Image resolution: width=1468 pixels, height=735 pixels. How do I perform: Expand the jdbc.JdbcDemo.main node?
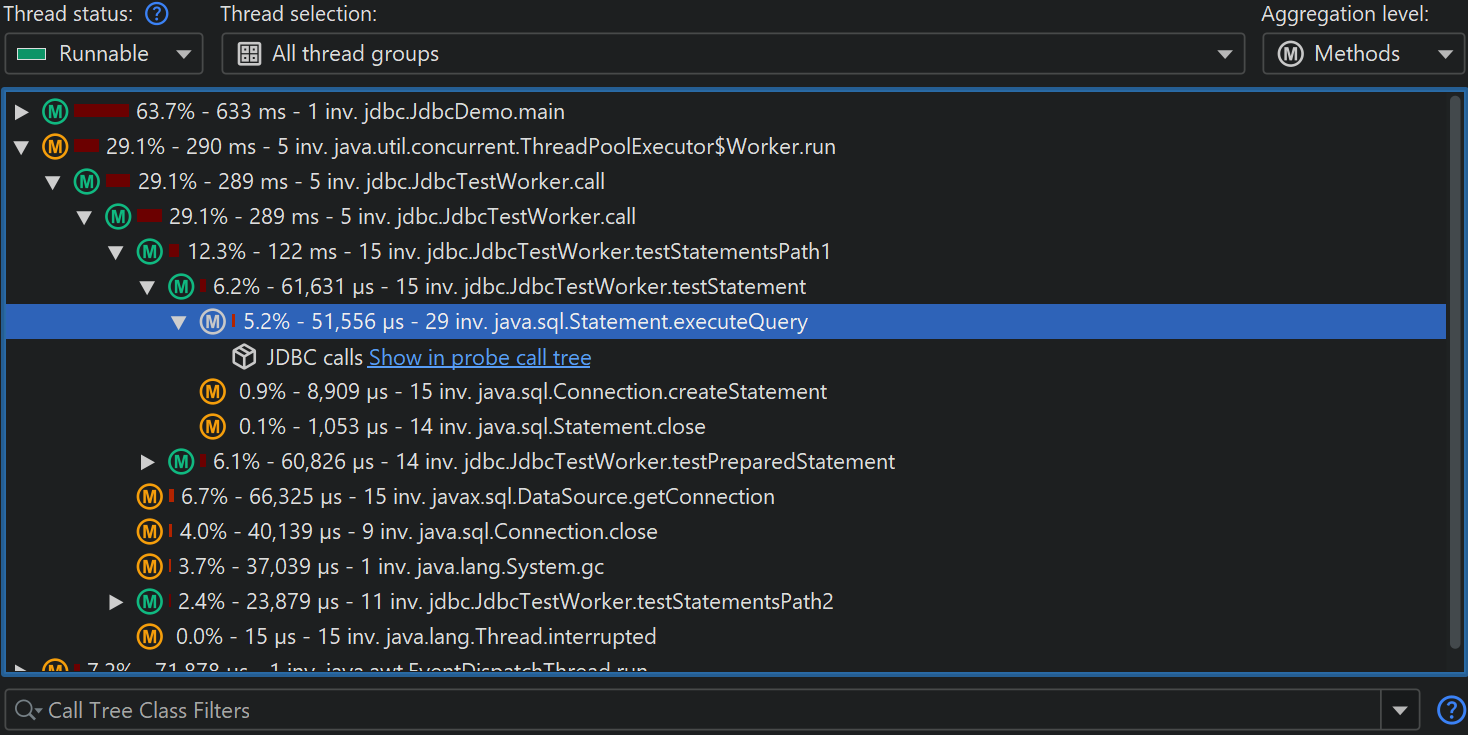click(x=22, y=112)
